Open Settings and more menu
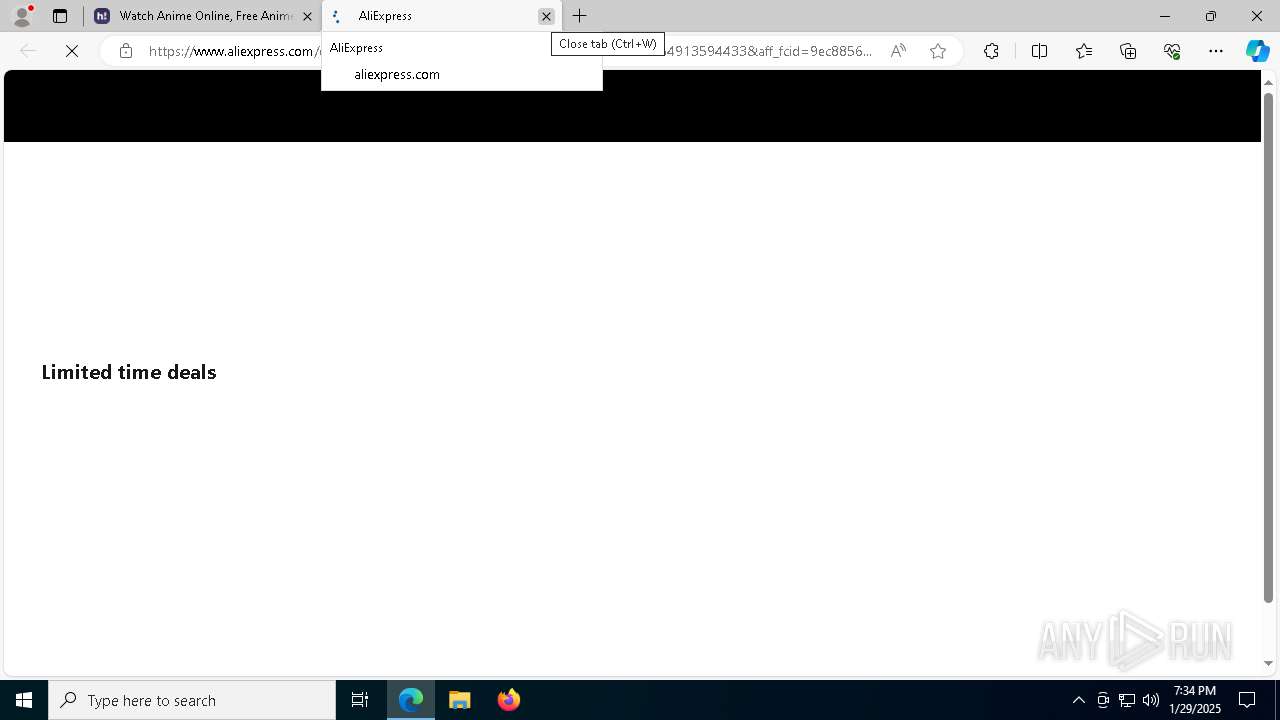Image resolution: width=1280 pixels, height=720 pixels. tap(1216, 51)
